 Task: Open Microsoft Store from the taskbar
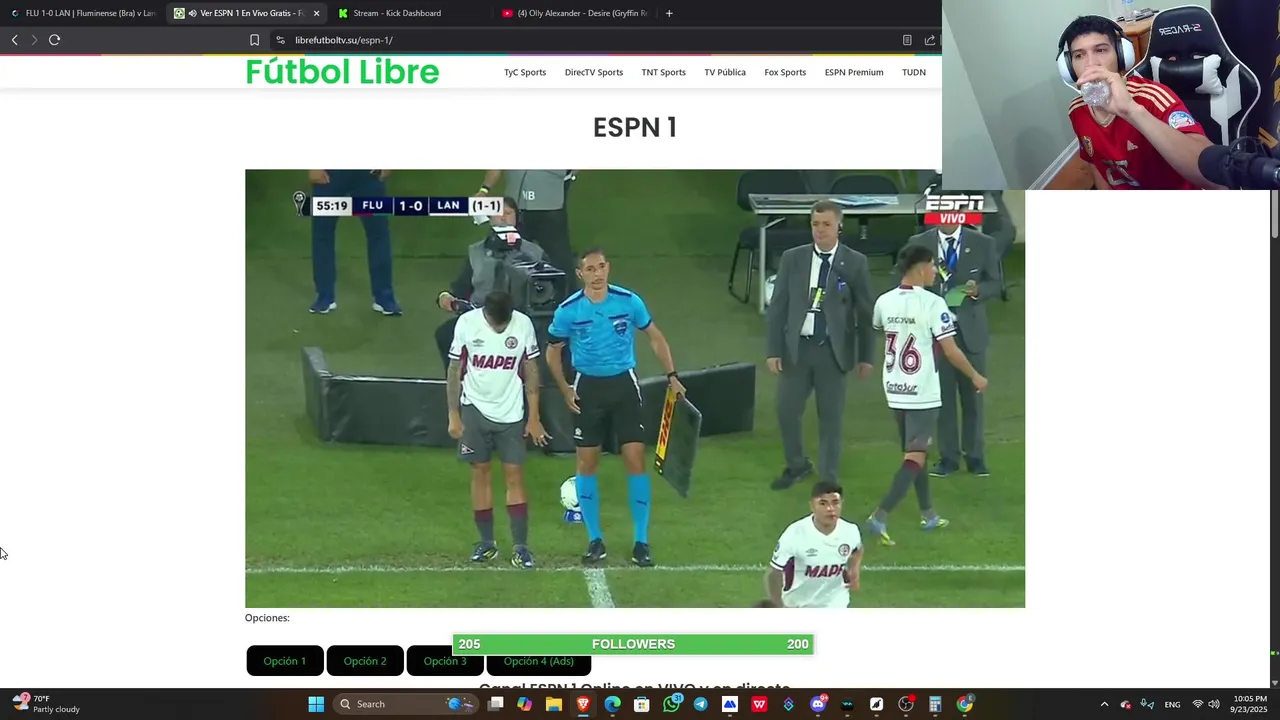tap(642, 704)
